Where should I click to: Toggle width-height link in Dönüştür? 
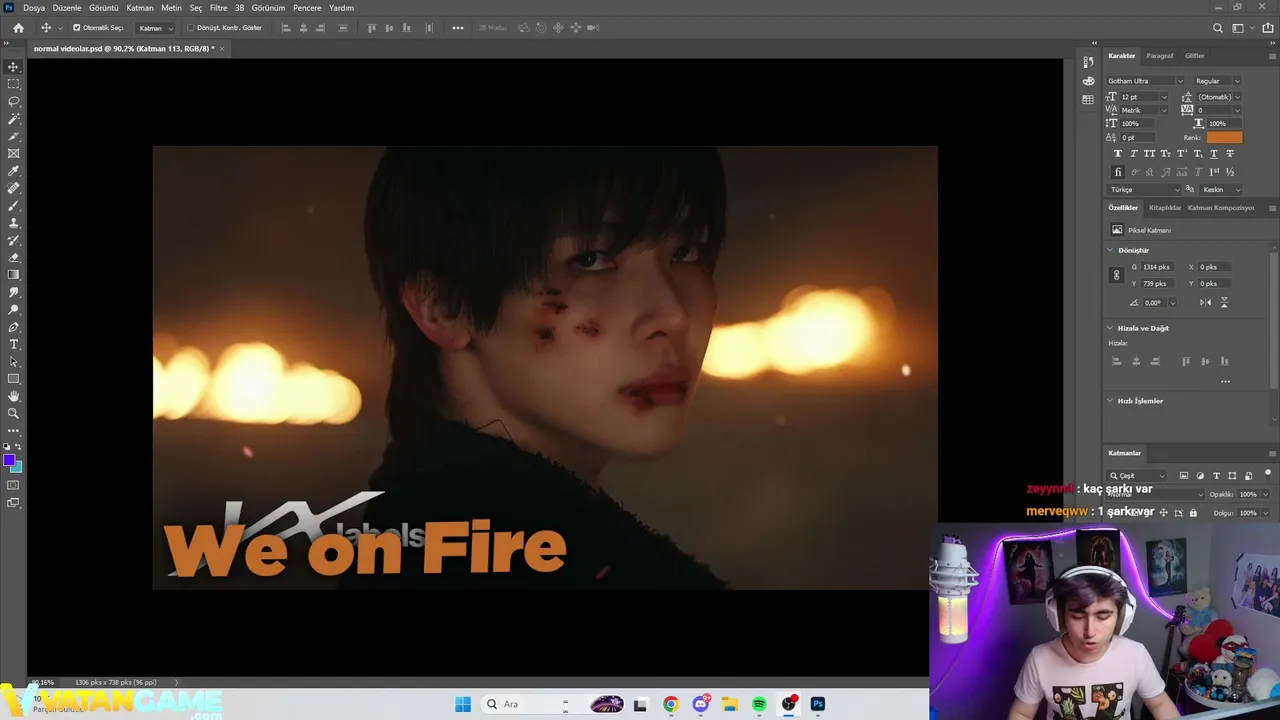1116,275
